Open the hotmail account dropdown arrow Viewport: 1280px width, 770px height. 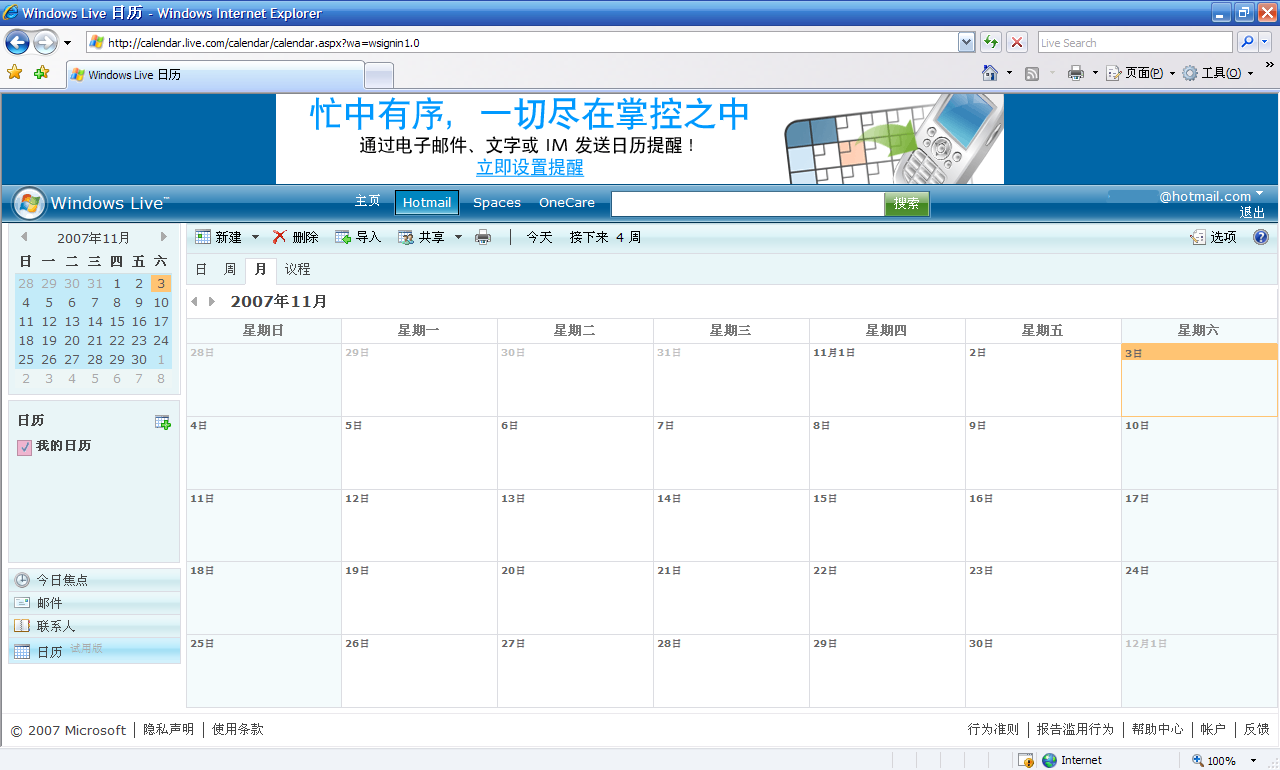click(x=1259, y=193)
